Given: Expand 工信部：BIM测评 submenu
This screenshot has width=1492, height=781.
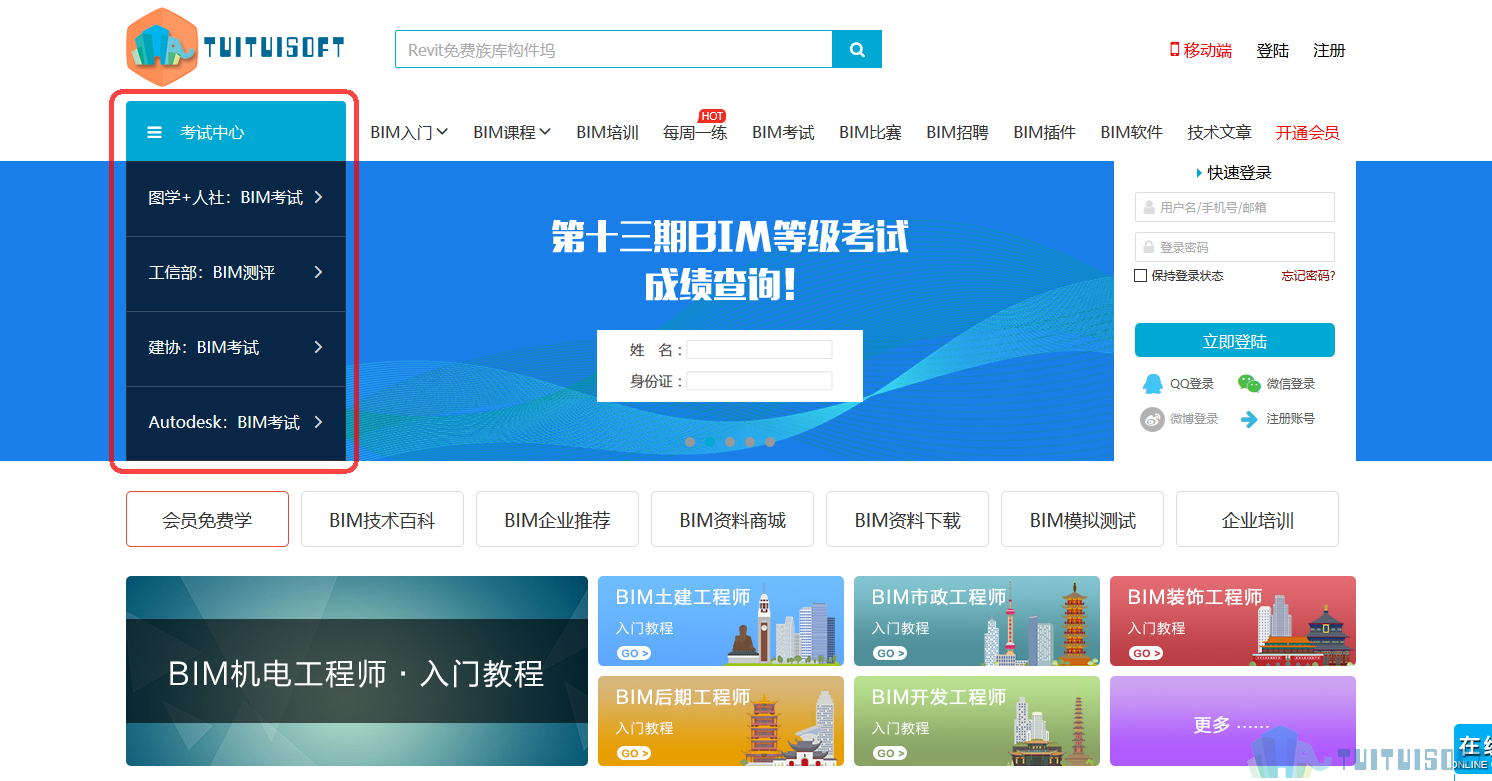Looking at the screenshot, I should [x=236, y=273].
